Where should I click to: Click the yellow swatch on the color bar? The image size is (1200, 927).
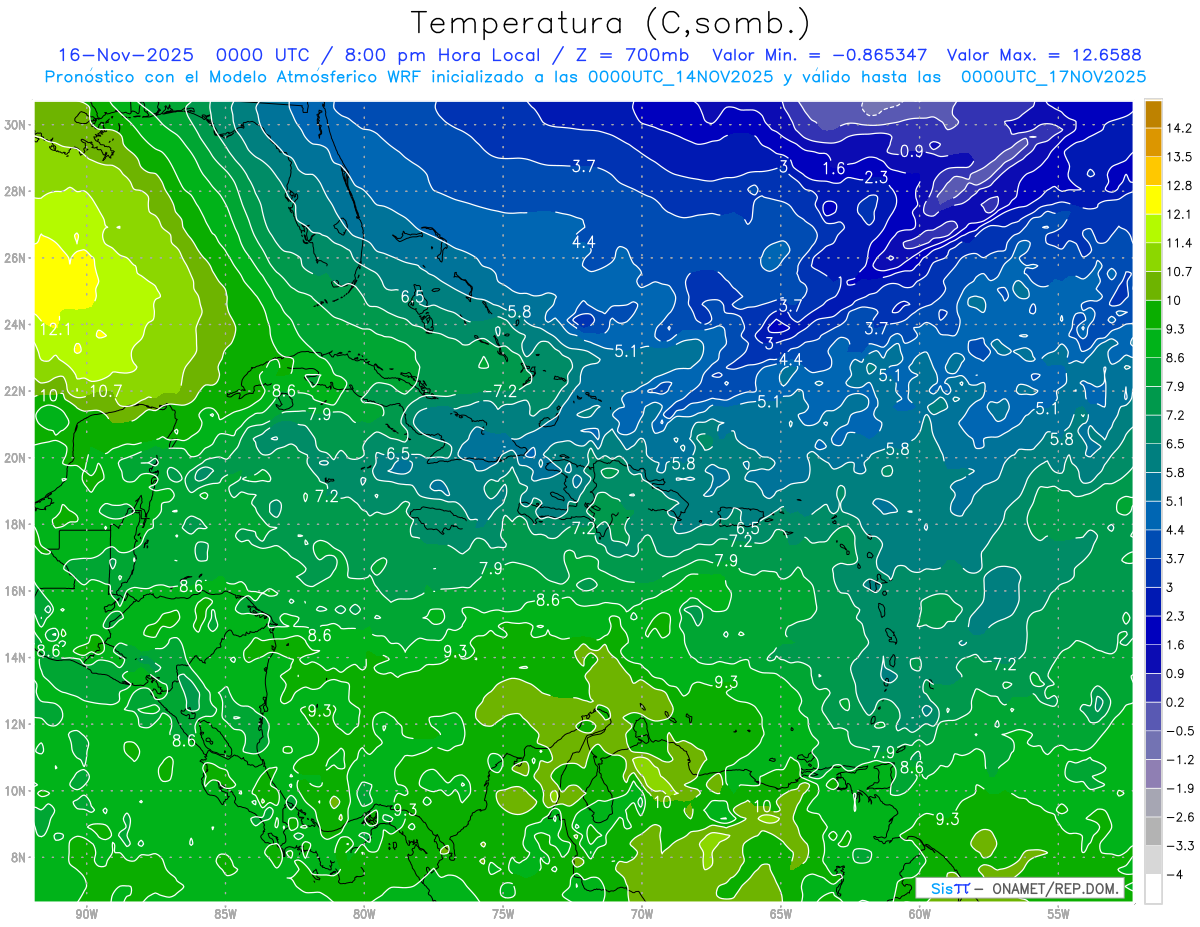(x=1153, y=200)
